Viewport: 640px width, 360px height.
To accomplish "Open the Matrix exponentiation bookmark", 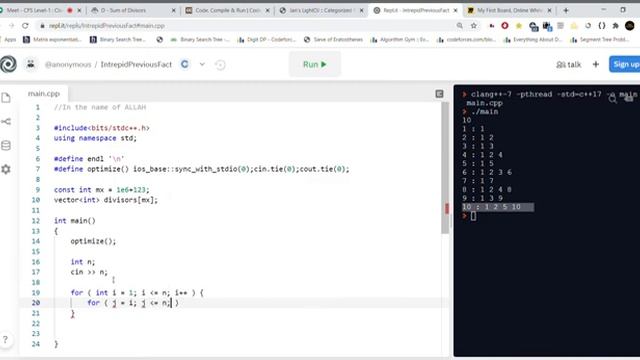I will click(52, 40).
